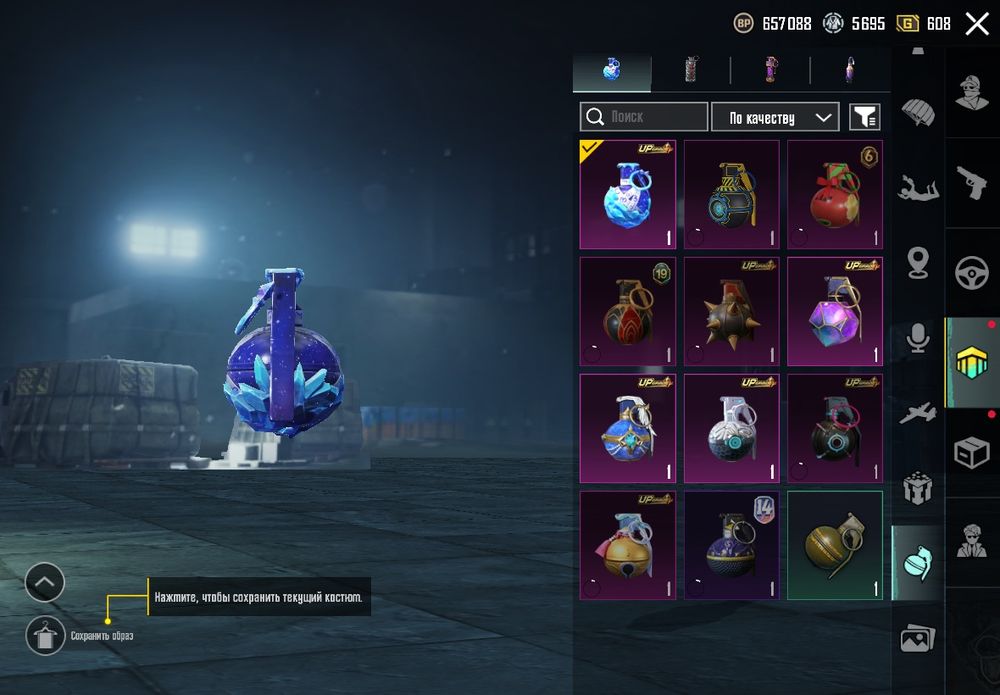Open the parachute skins category
This screenshot has width=1000, height=695.
point(918,112)
